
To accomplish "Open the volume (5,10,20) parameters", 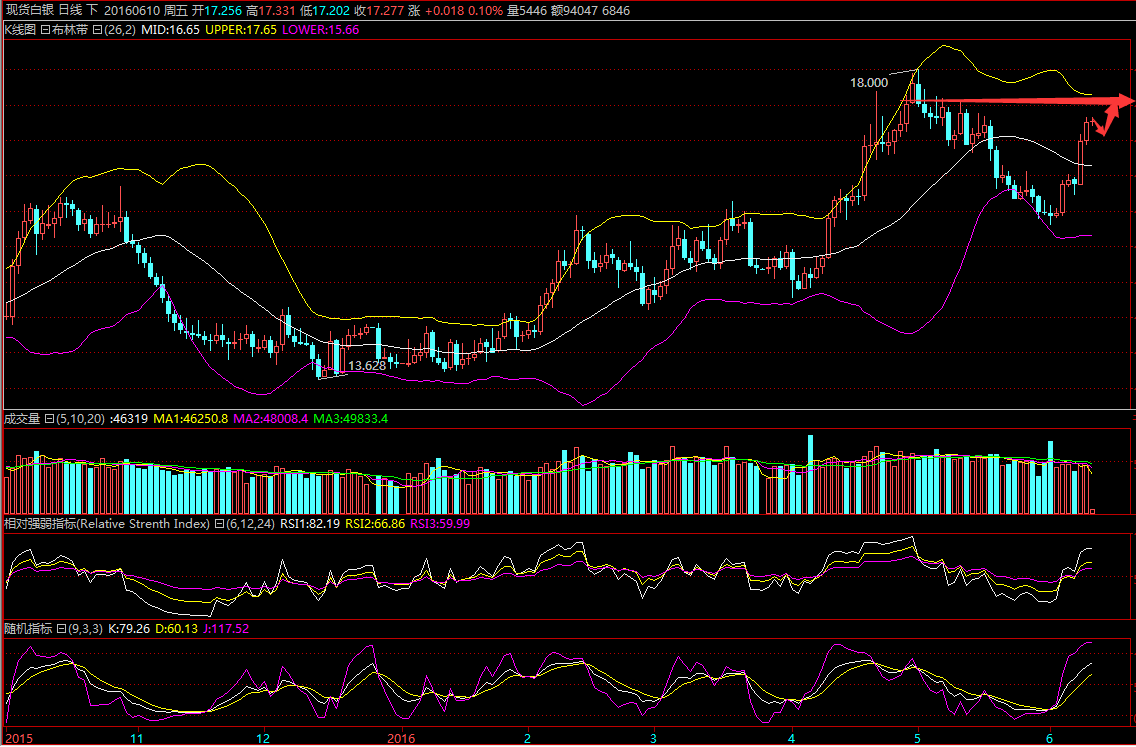I will [x=74, y=418].
